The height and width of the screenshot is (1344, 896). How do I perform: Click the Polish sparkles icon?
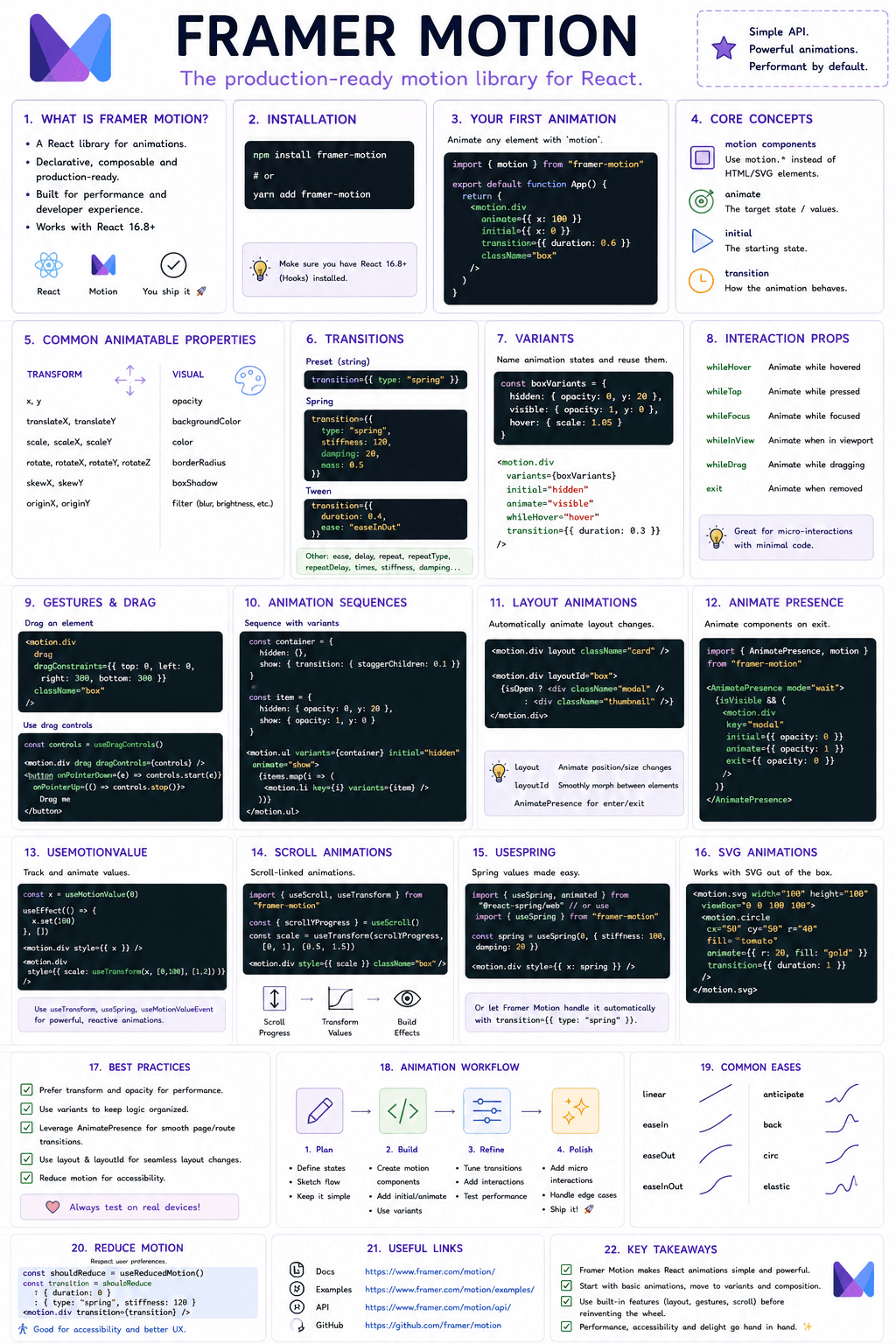pyautogui.click(x=575, y=1111)
